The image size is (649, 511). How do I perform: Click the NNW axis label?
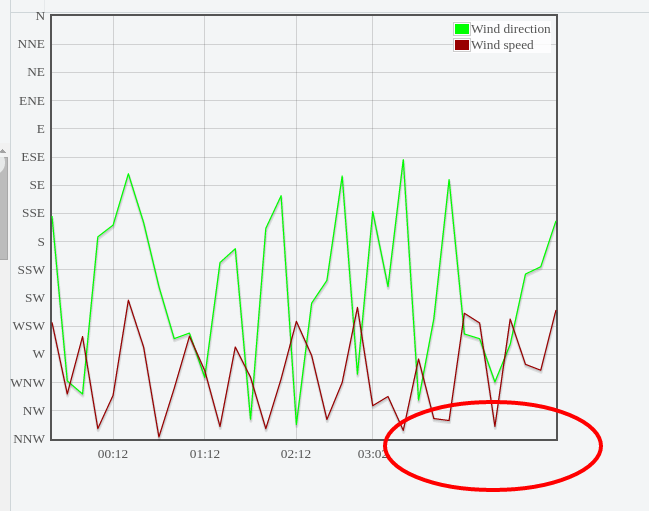coord(29,439)
